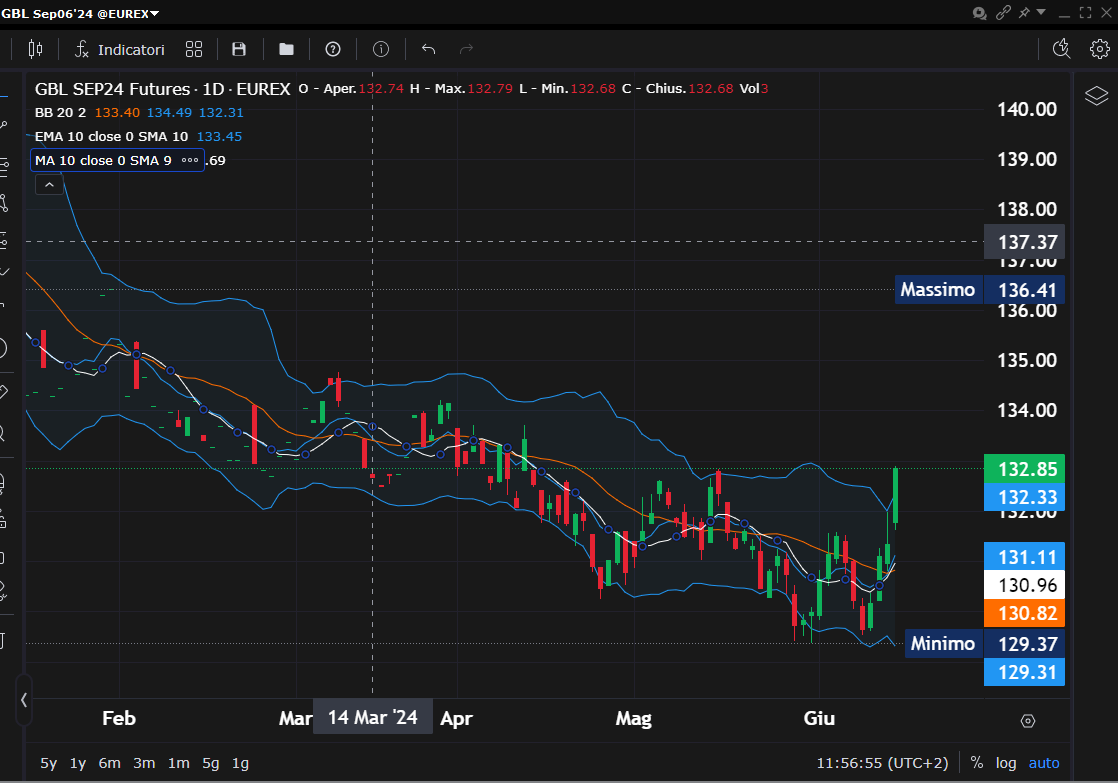Click the link chain icon in title bar
Viewport: 1118px width, 783px height.
[x=1004, y=12]
